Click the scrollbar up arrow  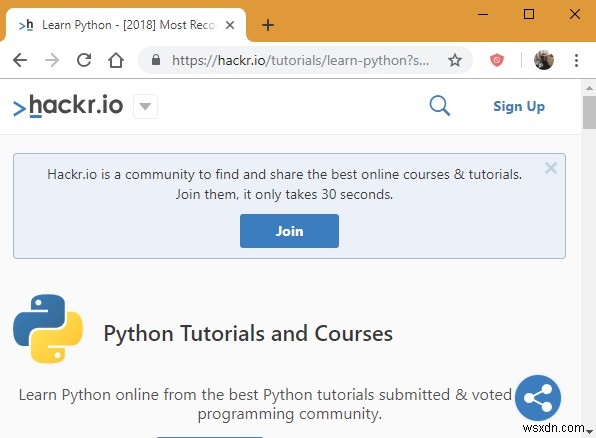pyautogui.click(x=589, y=88)
